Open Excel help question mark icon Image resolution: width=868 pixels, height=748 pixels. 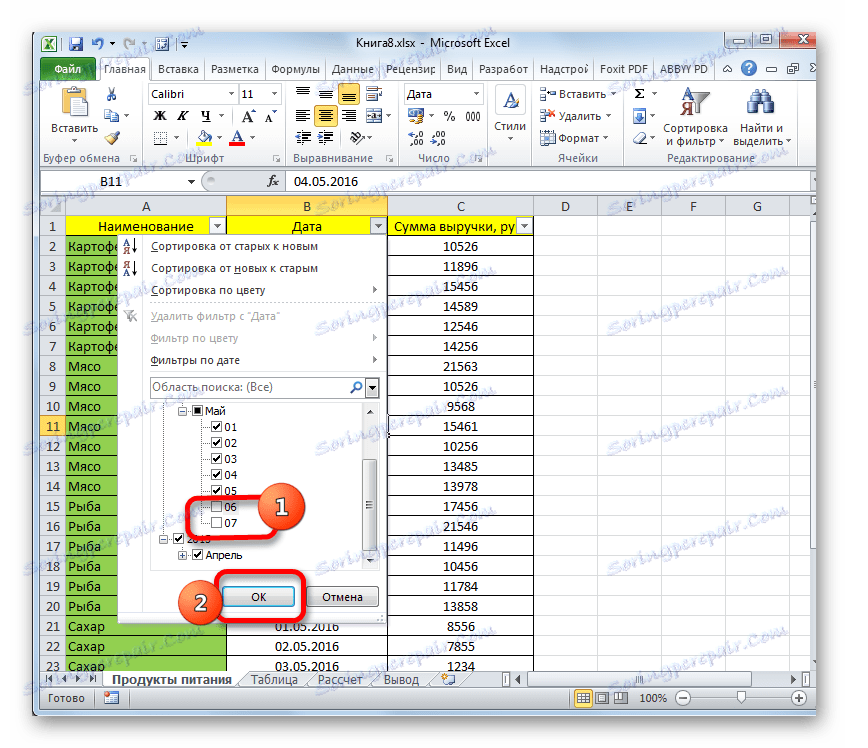coord(748,69)
